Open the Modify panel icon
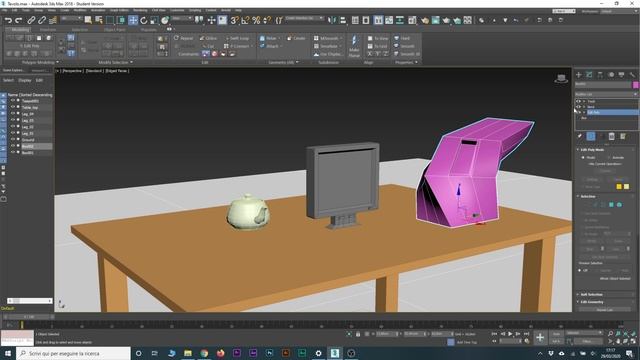 coord(589,75)
